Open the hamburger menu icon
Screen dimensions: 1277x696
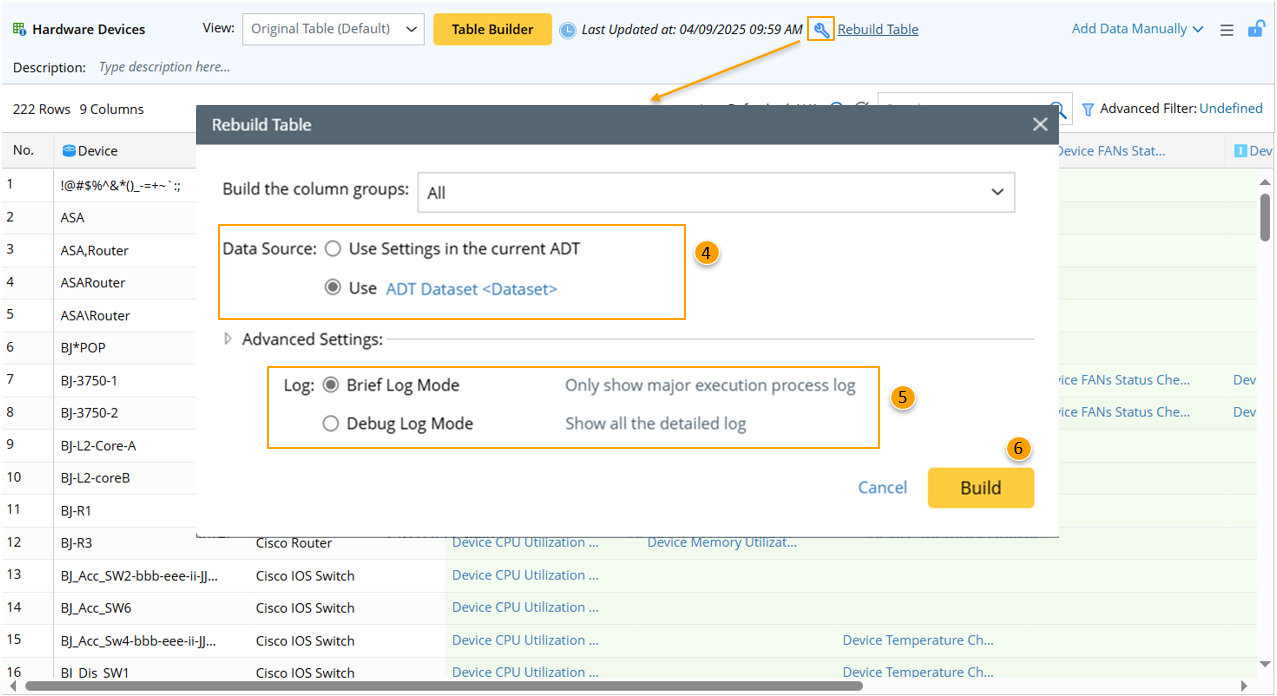click(1226, 30)
